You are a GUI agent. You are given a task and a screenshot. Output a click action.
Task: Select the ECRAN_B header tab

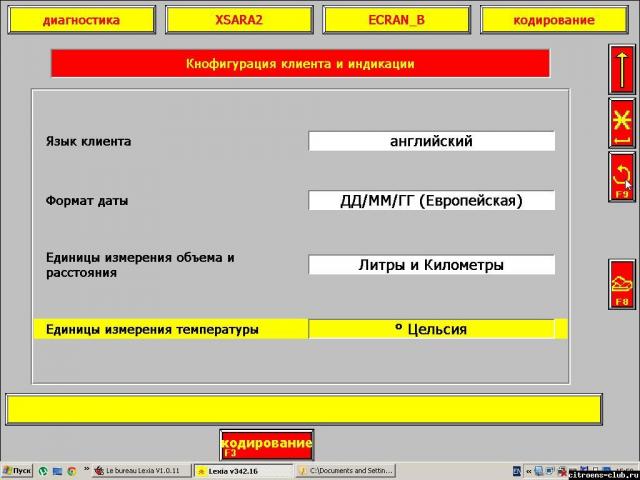(396, 20)
